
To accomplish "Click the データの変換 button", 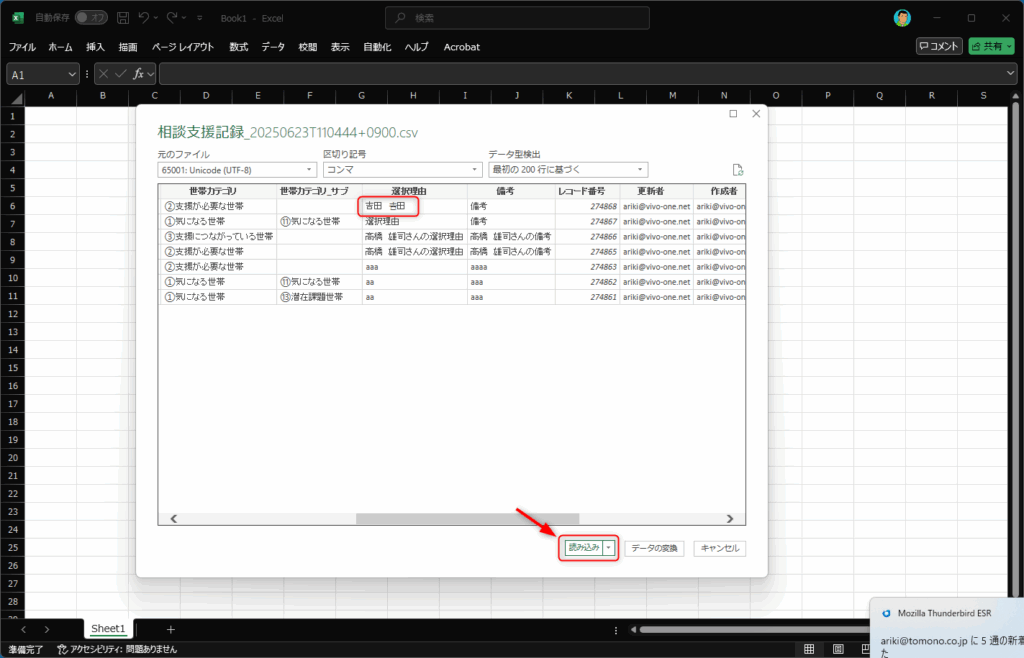I will pyautogui.click(x=654, y=548).
